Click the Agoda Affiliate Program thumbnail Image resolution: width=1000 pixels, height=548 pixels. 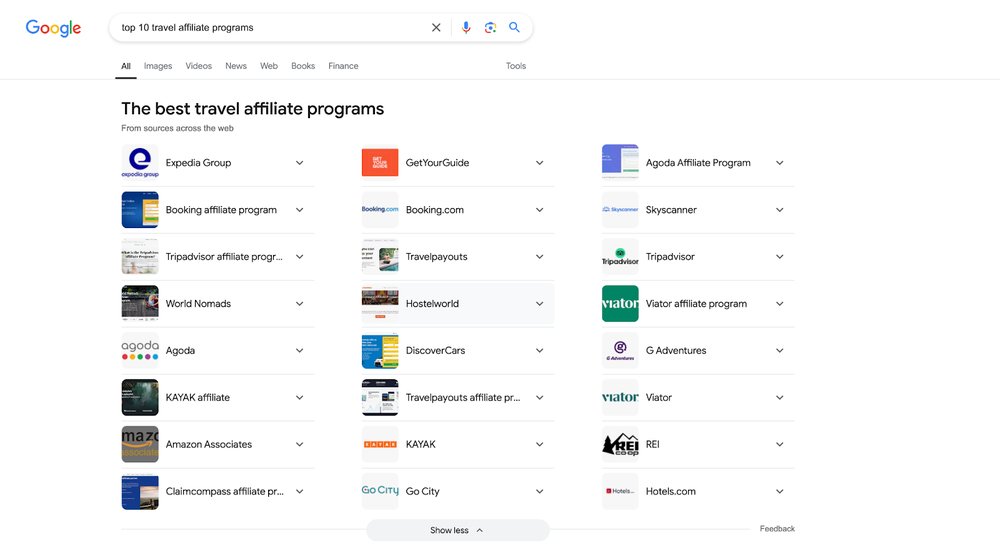(x=620, y=163)
